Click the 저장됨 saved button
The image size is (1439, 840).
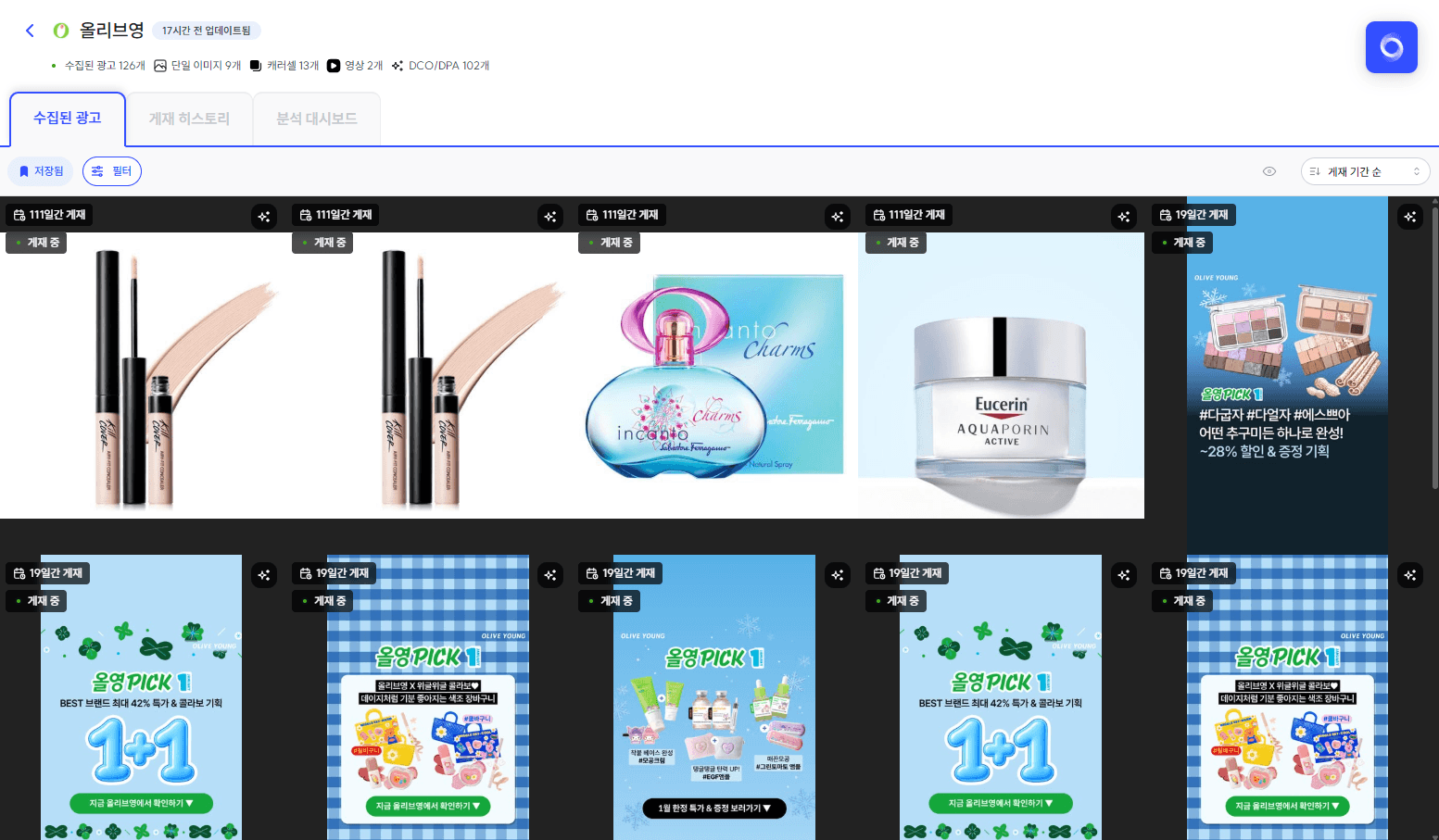tap(42, 171)
